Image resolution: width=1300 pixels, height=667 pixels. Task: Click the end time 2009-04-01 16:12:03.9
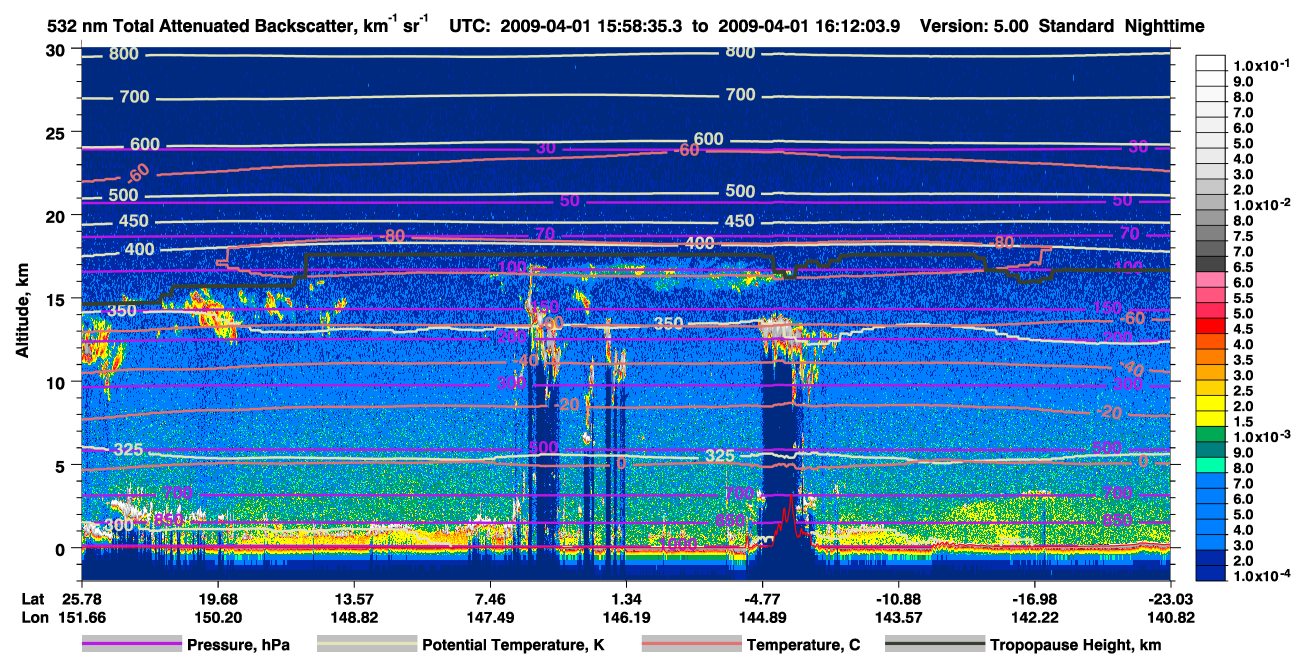[x=808, y=26]
